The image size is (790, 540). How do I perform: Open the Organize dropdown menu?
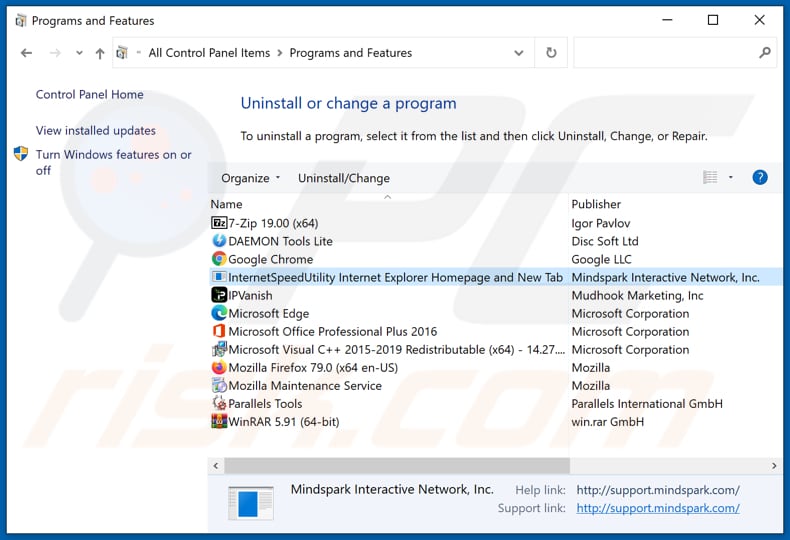pos(250,178)
